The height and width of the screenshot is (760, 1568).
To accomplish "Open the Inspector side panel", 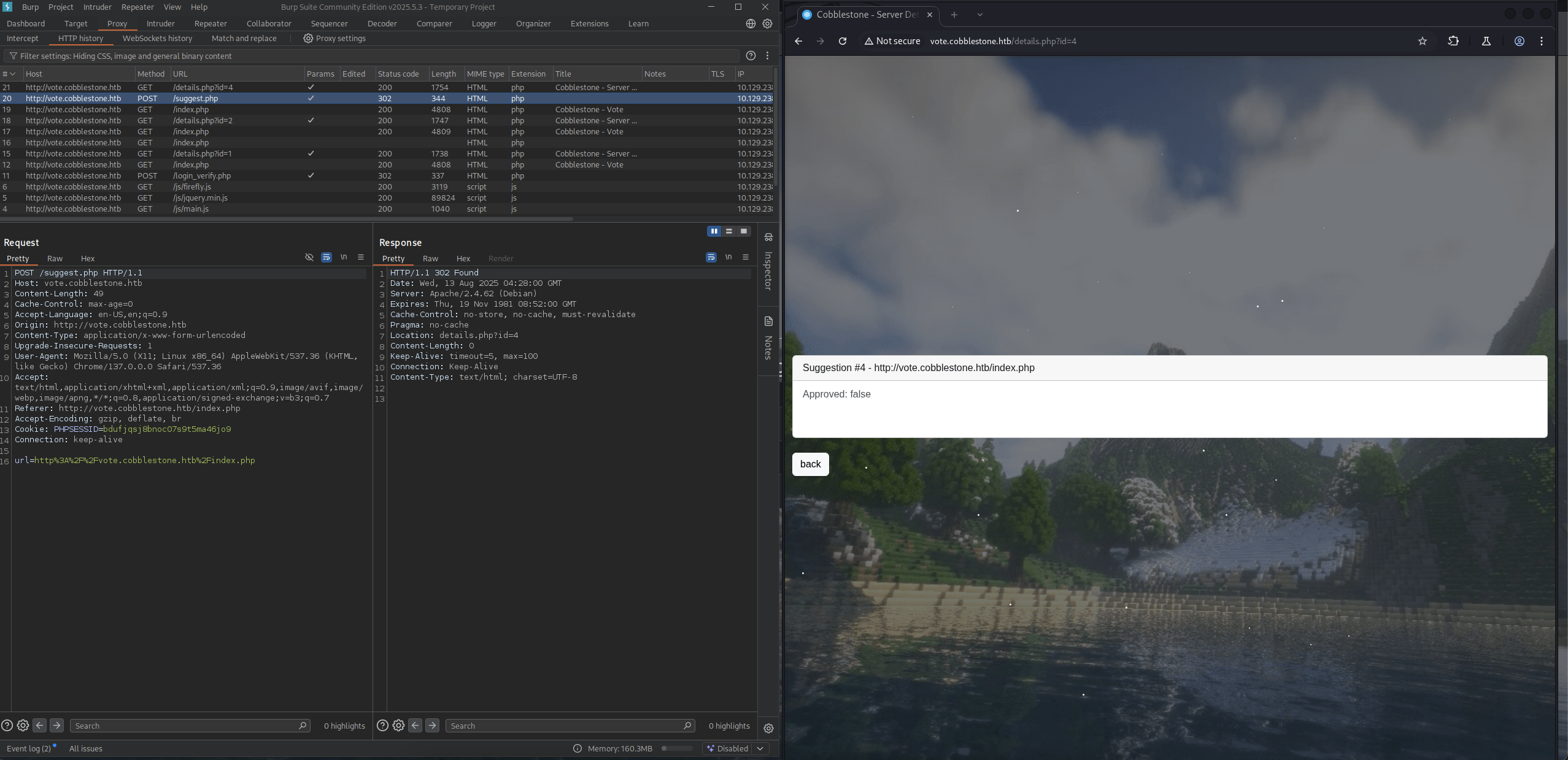I will point(768,263).
